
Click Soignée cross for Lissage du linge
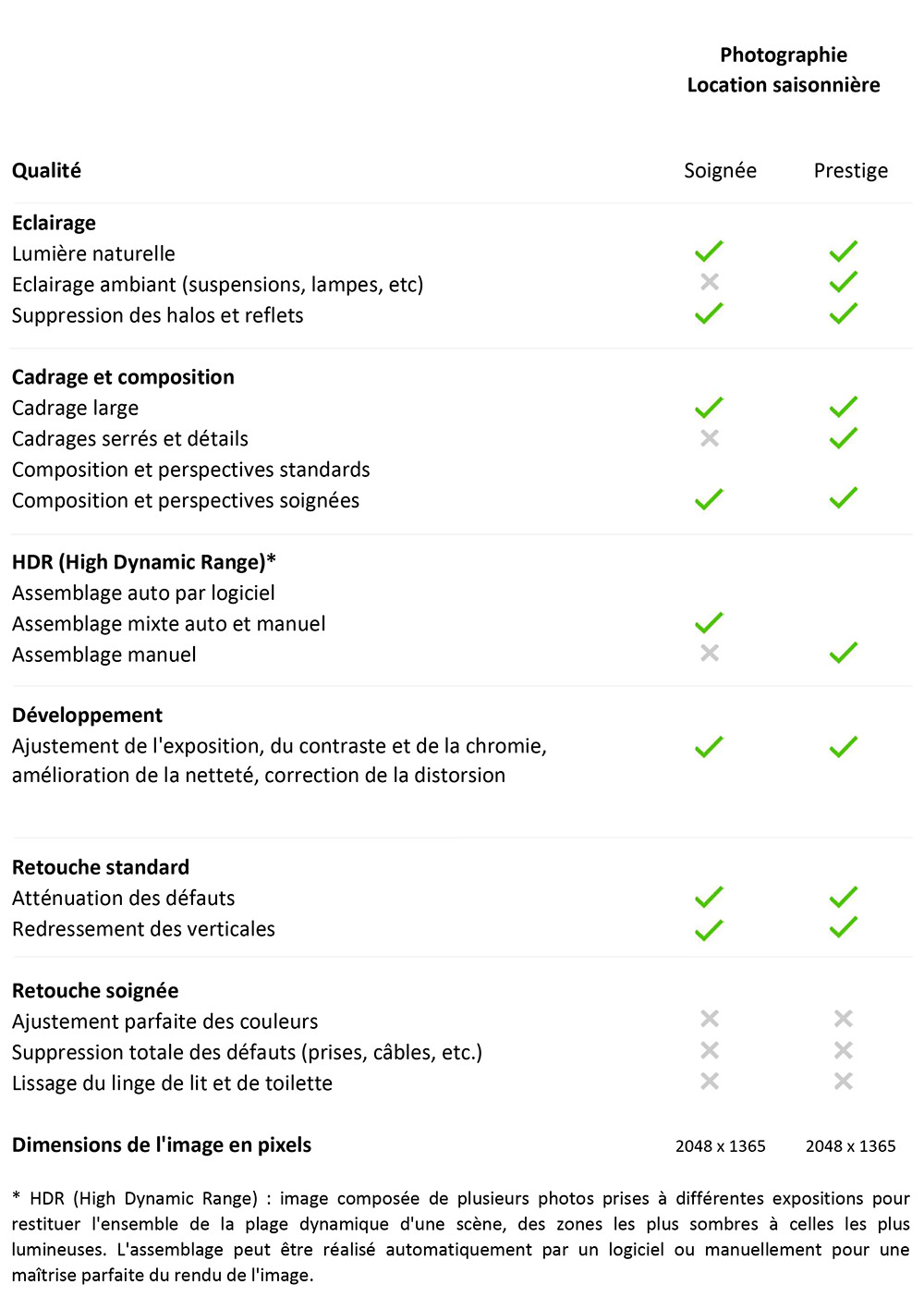click(x=710, y=1081)
